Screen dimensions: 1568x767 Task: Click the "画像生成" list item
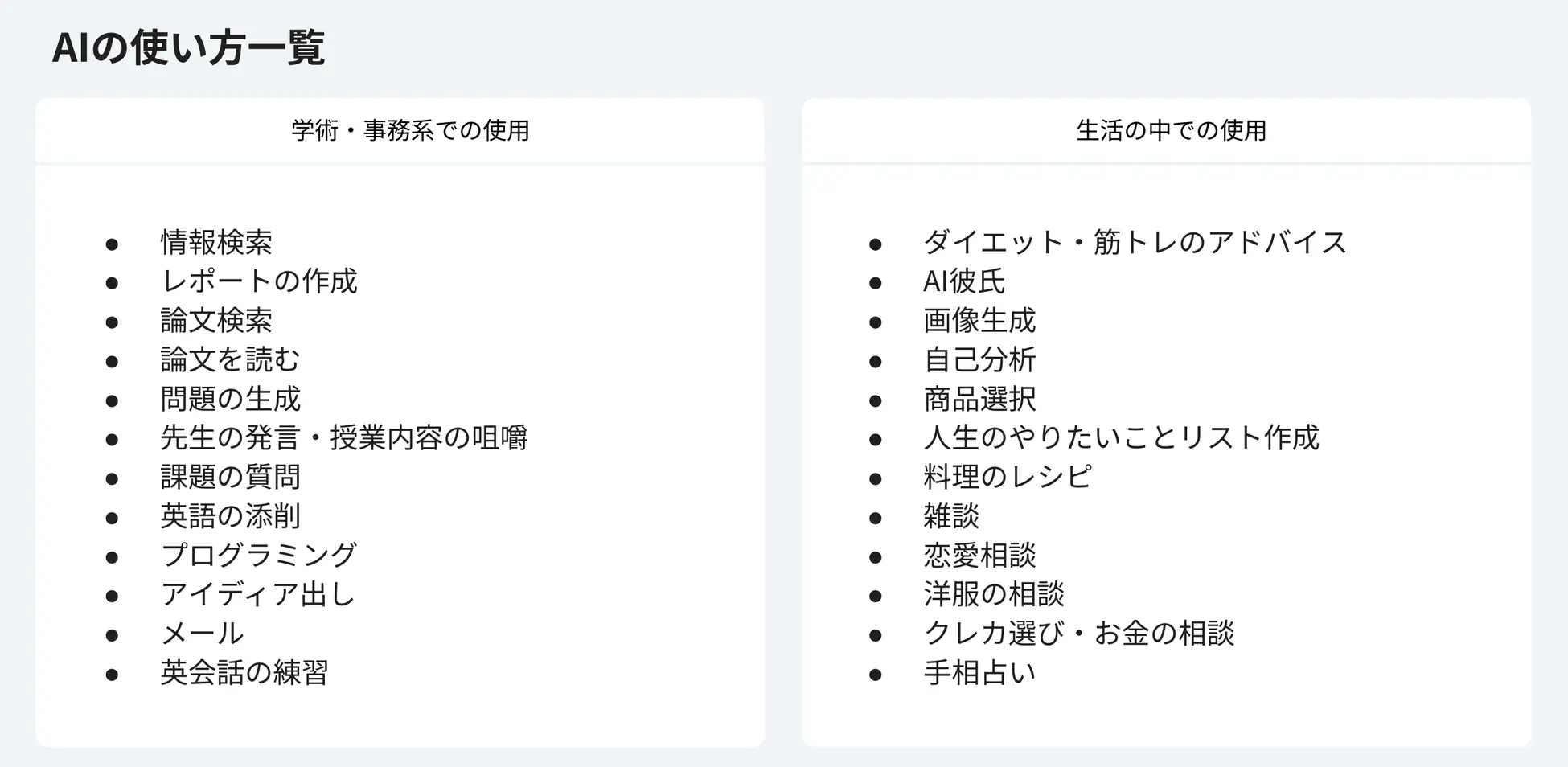(979, 320)
